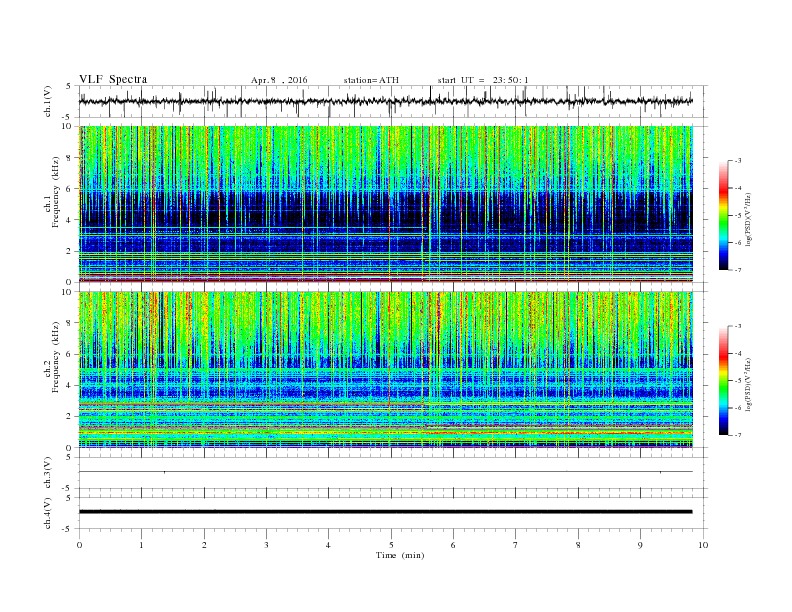This screenshot has height=612, width=792.
Task: Click the "6" tick label on time axis
Action: pyautogui.click(x=454, y=545)
